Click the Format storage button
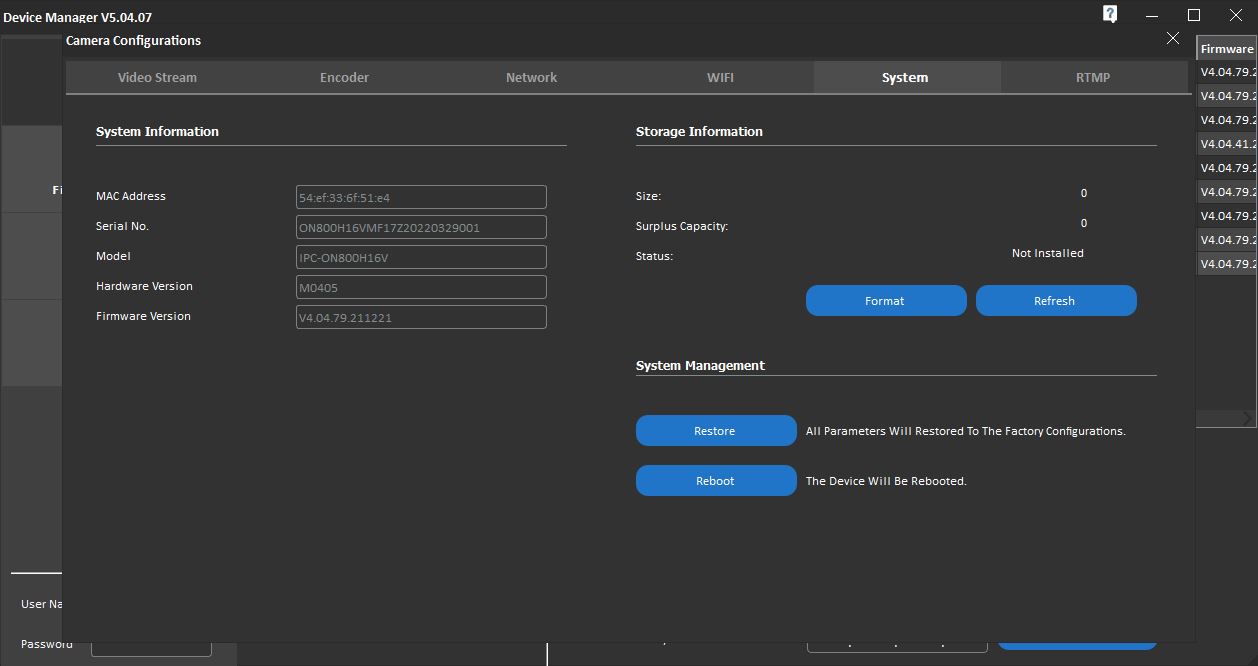Image resolution: width=1258 pixels, height=666 pixels. point(886,300)
